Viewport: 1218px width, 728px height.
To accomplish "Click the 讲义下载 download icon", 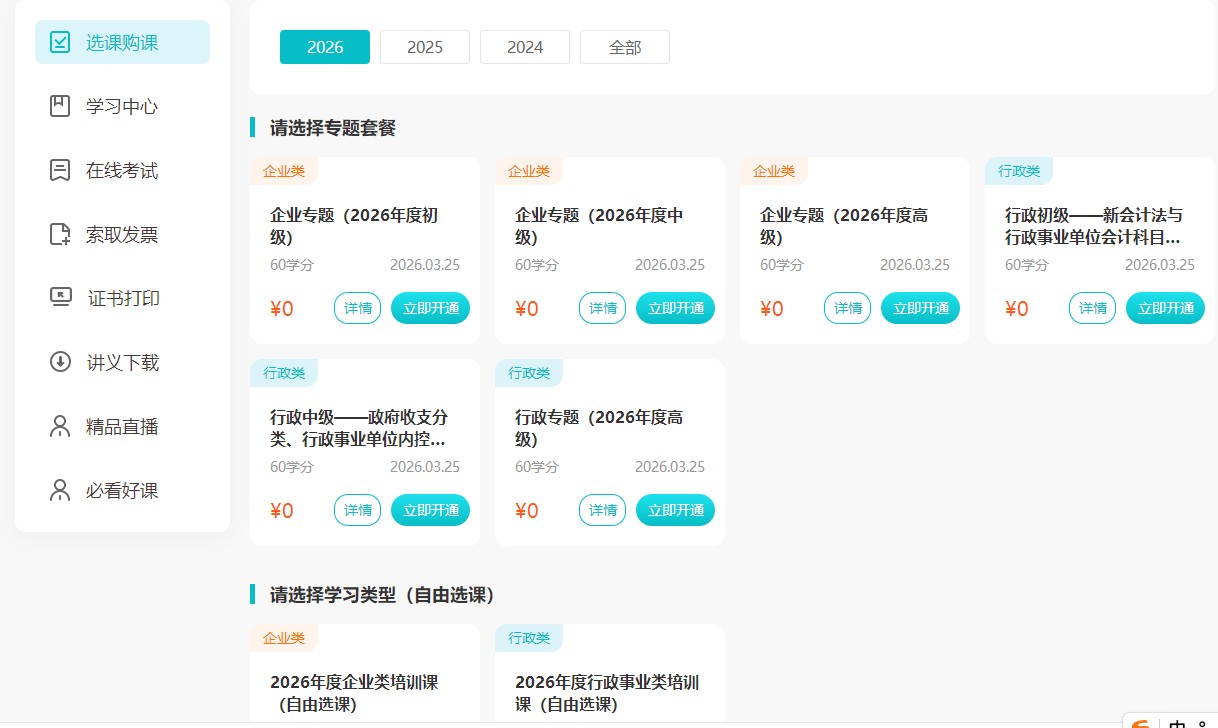I will (60, 362).
